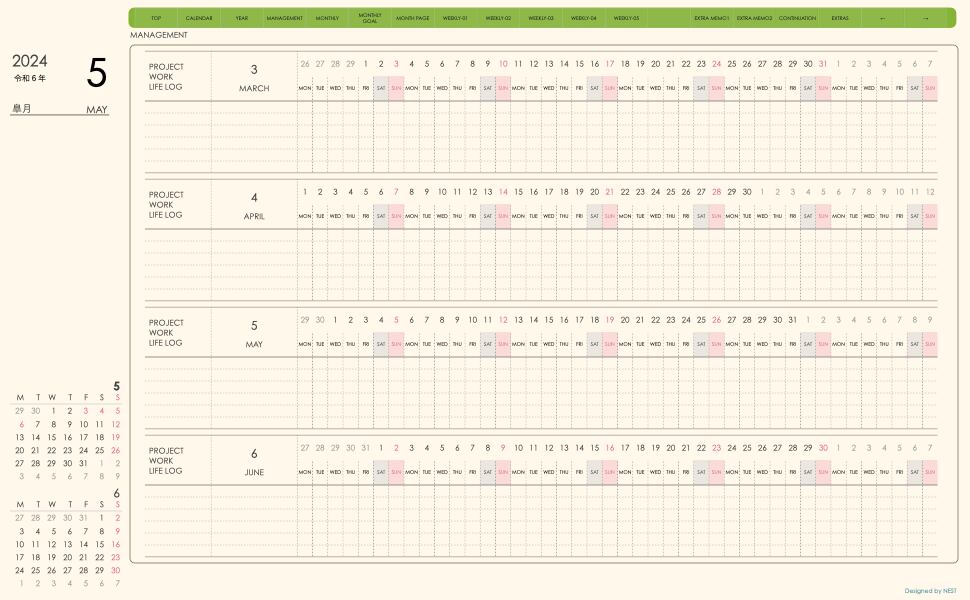
Task: Click date 15 in the MARCH row
Action: click(579, 64)
